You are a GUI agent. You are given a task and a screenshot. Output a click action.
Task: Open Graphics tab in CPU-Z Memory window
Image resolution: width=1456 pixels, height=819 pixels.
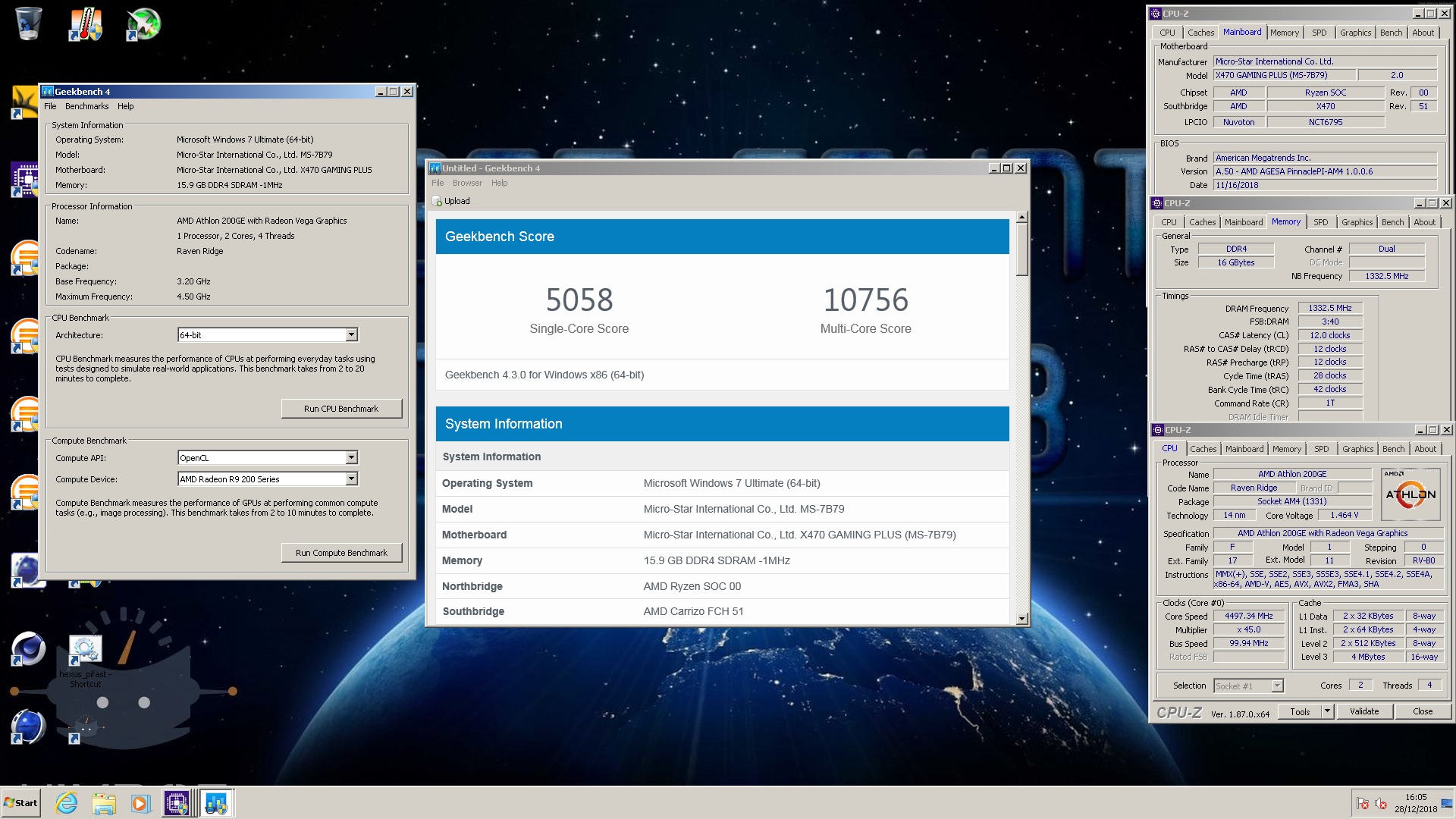[1357, 222]
